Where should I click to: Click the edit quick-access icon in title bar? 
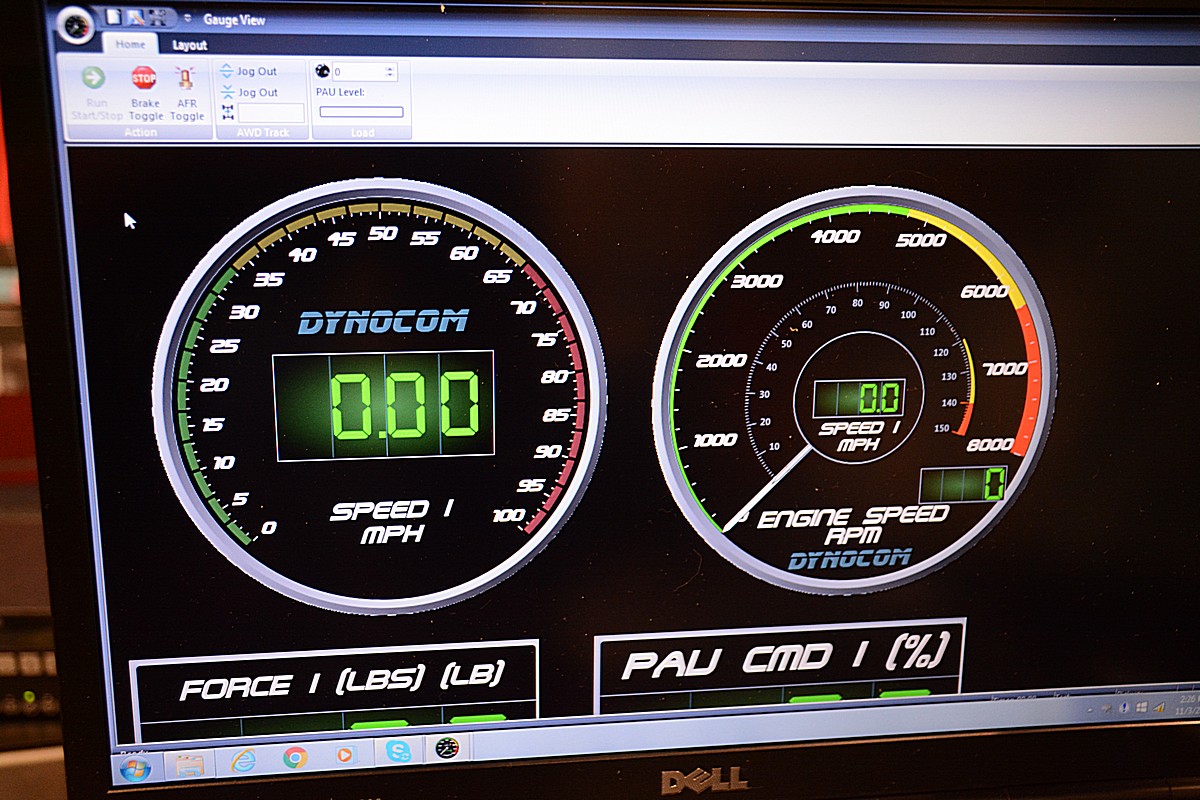point(133,18)
